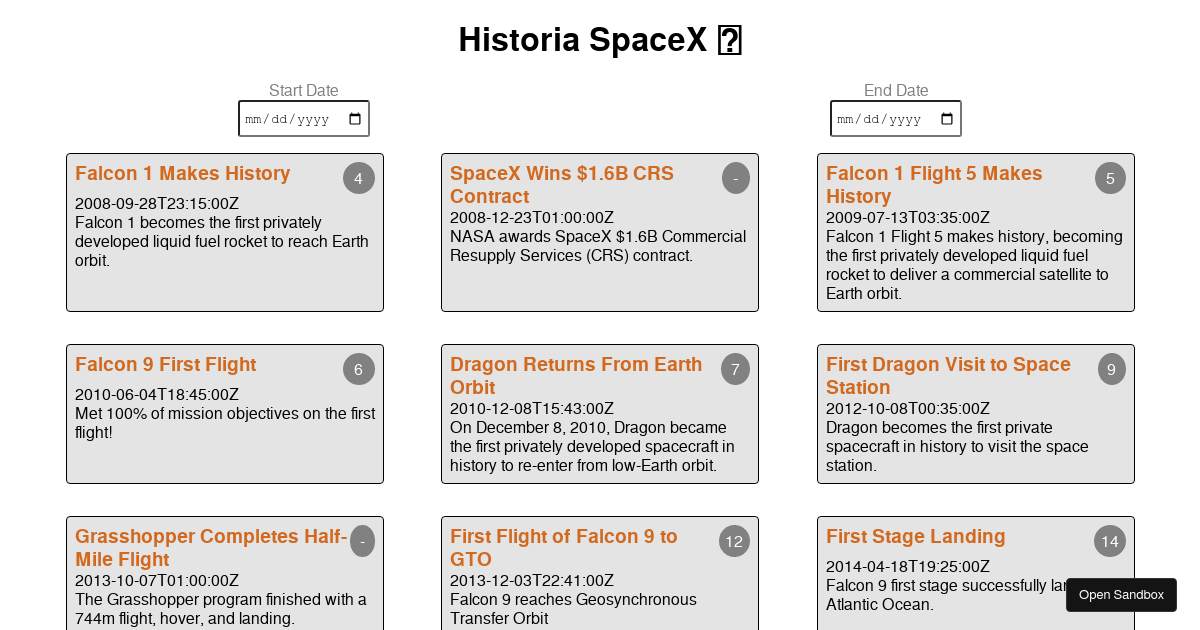The width and height of the screenshot is (1200, 630).
Task: Click the badge showing 14 on First Stage Landing
Action: pyautogui.click(x=1110, y=541)
